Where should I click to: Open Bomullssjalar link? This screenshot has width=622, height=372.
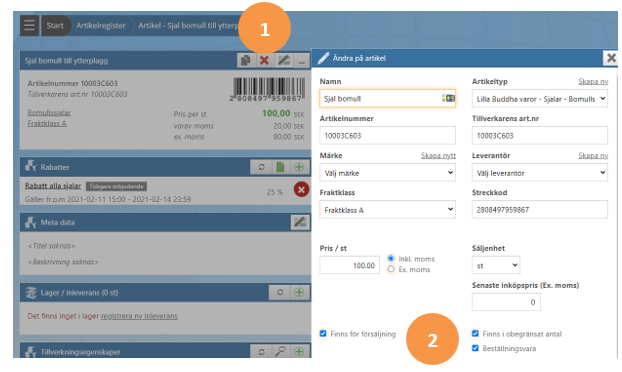point(49,113)
